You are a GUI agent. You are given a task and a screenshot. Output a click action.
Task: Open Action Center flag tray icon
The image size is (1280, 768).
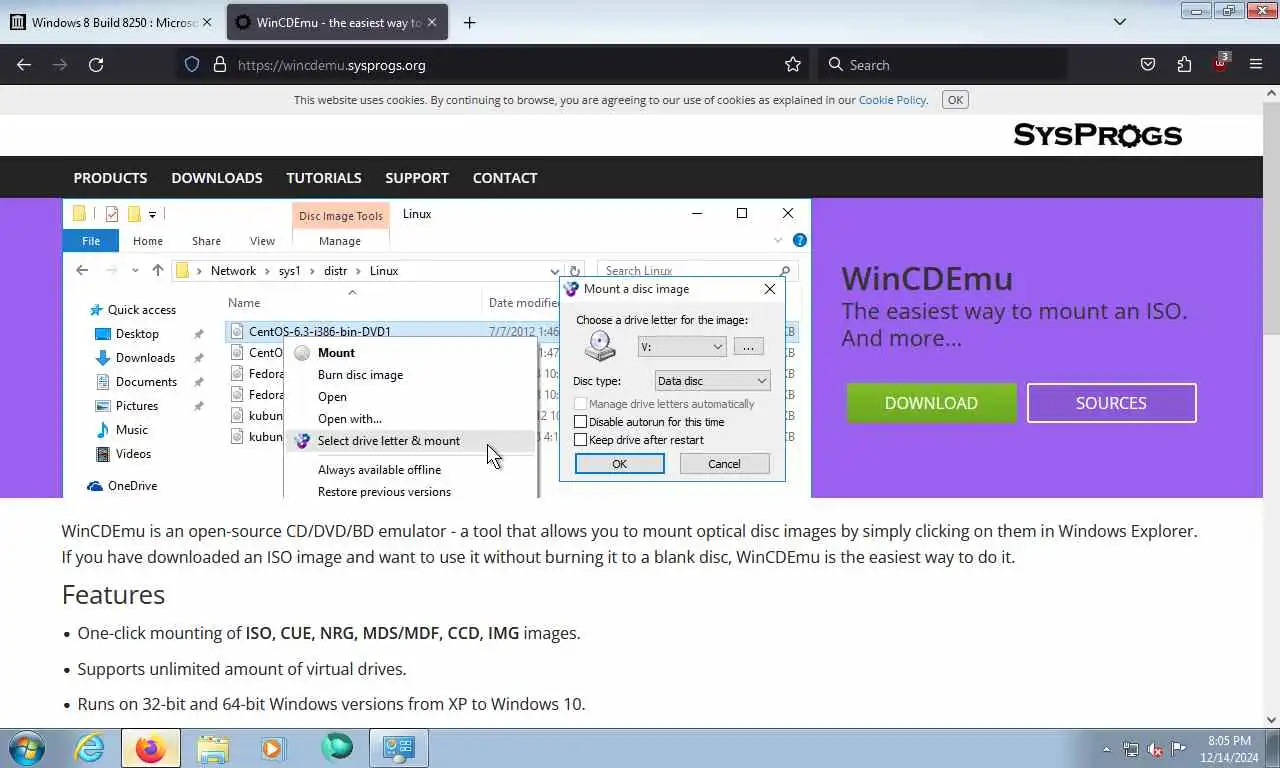tap(1179, 749)
